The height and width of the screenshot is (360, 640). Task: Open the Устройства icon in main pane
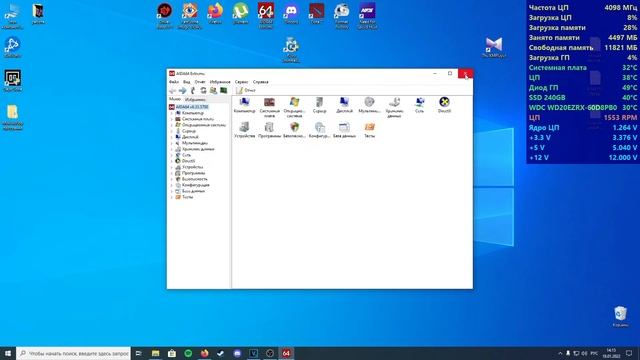[x=244, y=130]
